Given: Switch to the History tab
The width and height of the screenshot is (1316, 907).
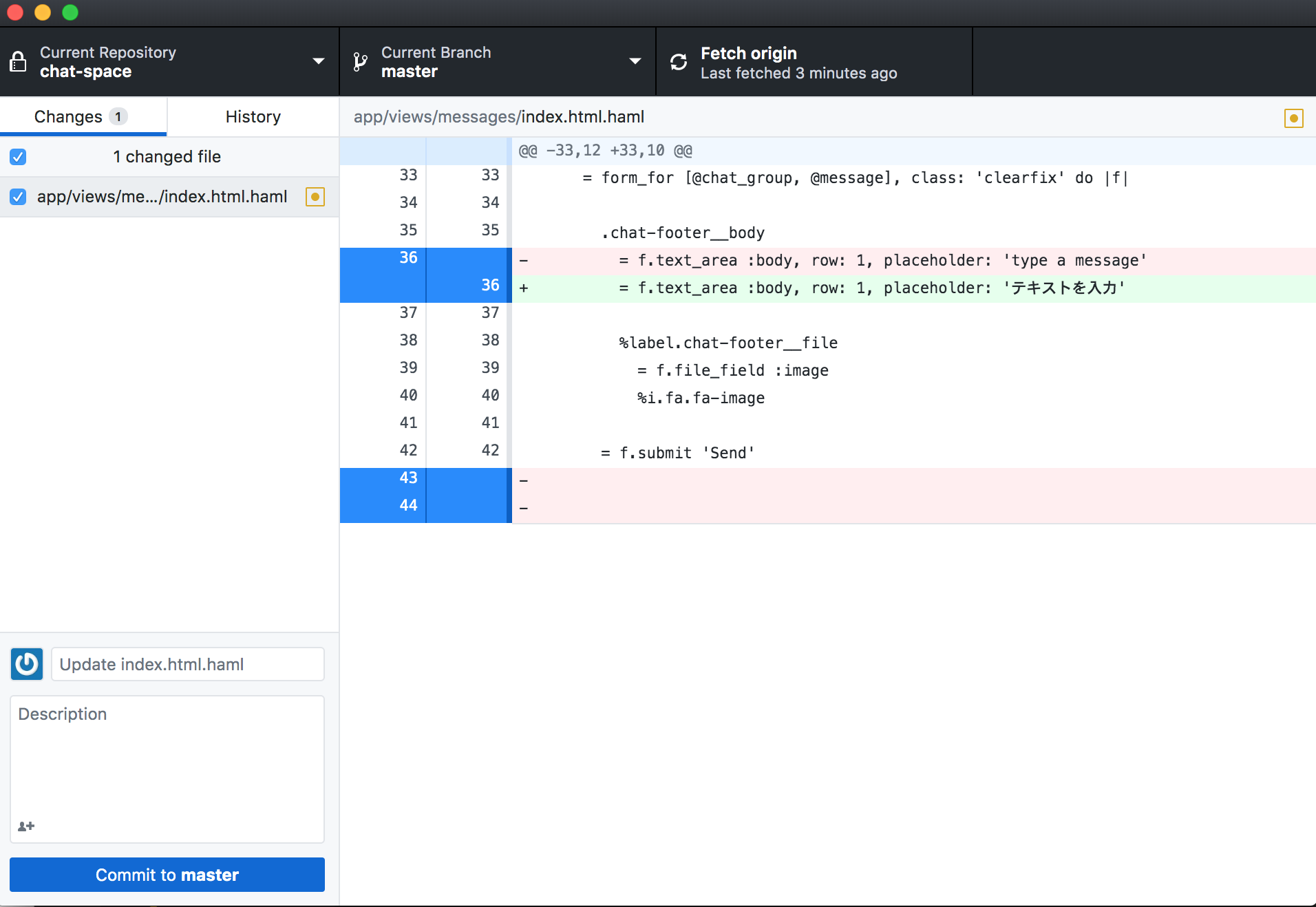Looking at the screenshot, I should [253, 117].
